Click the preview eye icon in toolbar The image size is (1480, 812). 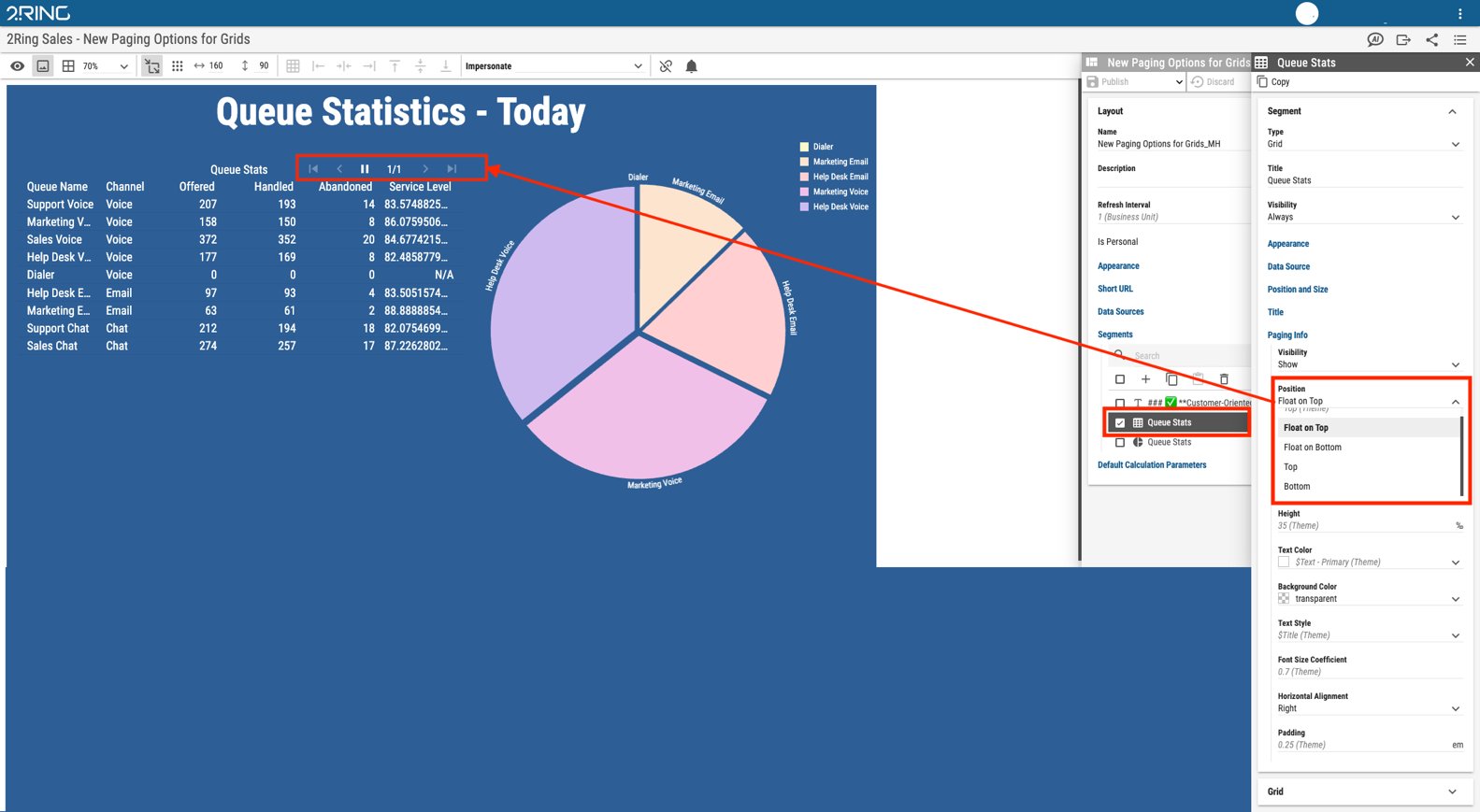point(18,66)
